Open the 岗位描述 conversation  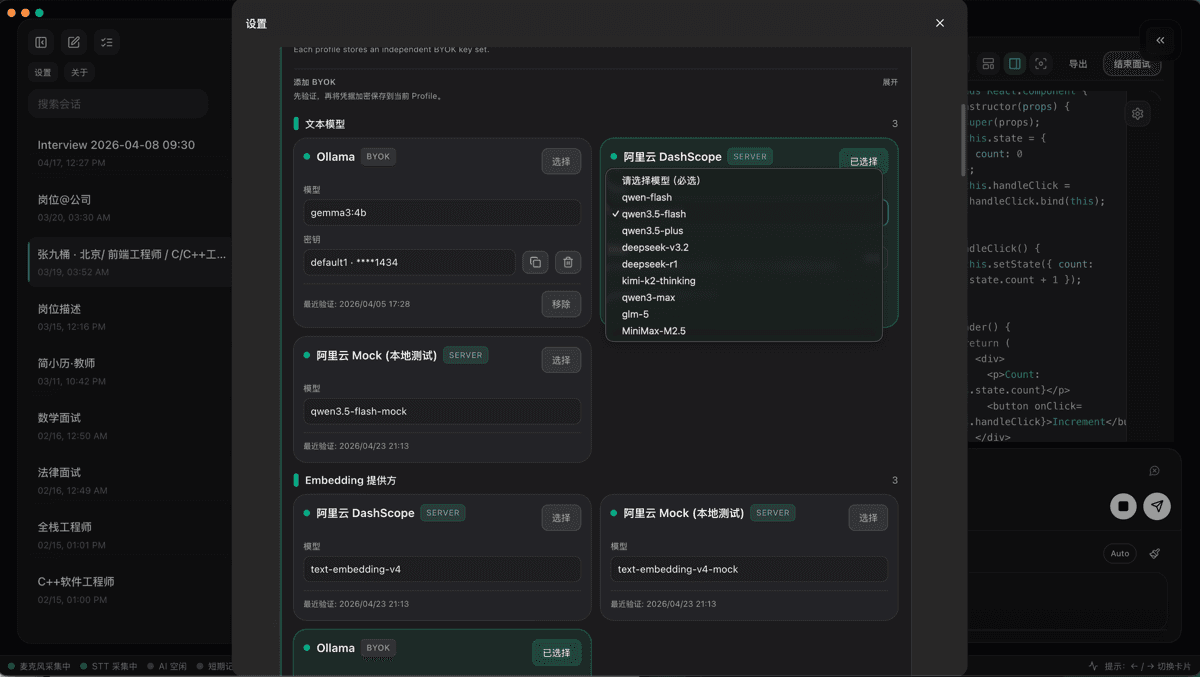pyautogui.click(x=130, y=316)
